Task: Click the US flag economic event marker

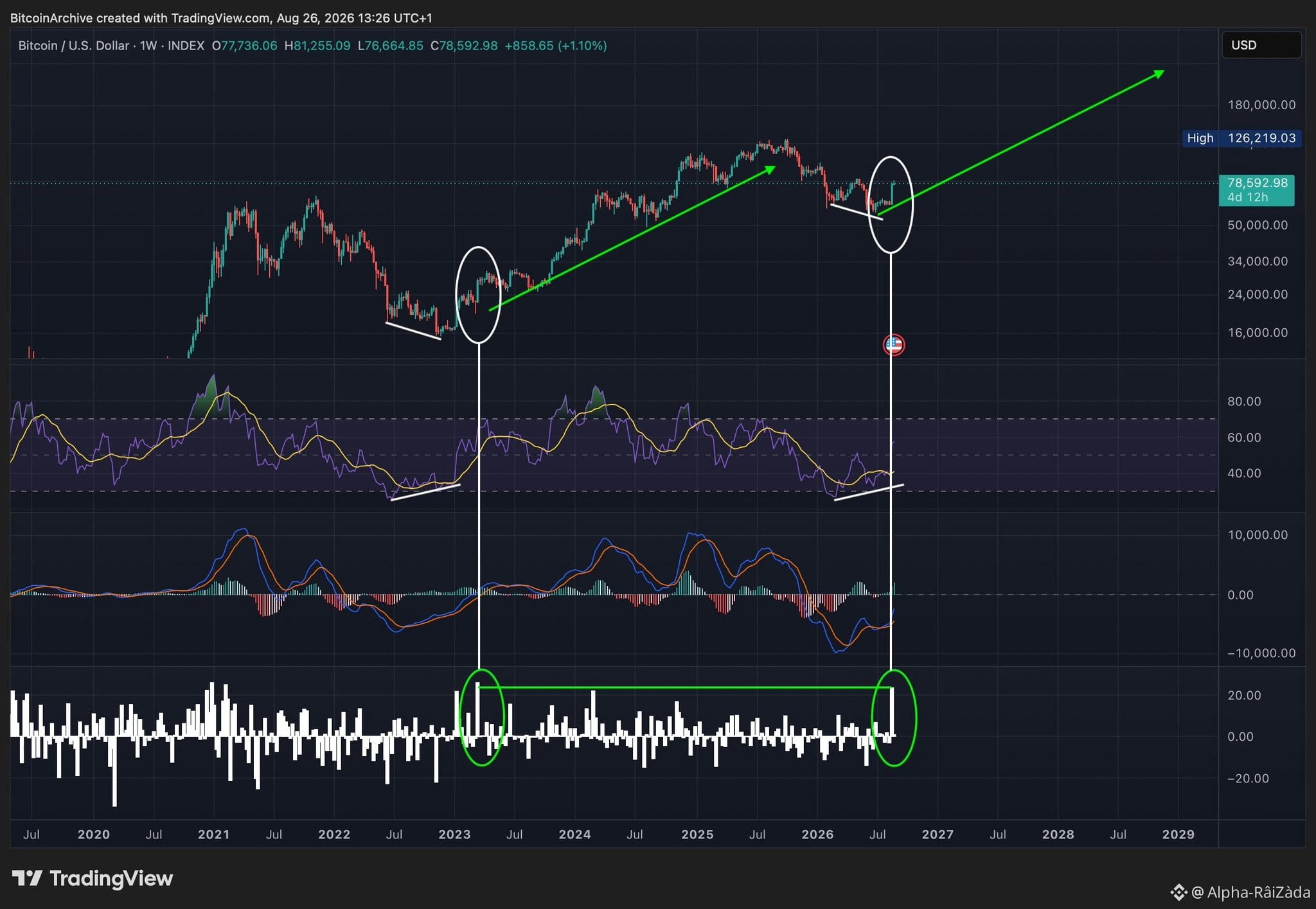Action: click(x=894, y=345)
